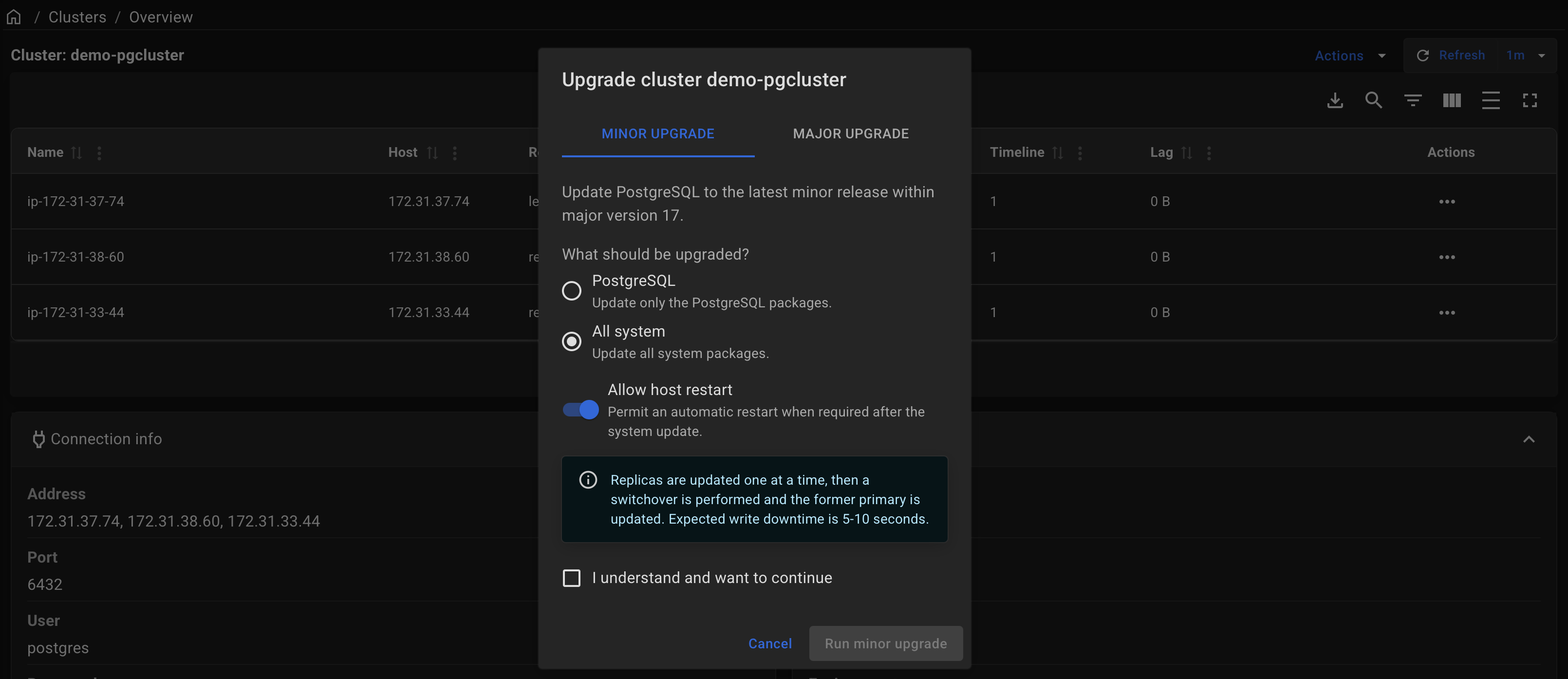Open the Host column options menu
Image resolution: width=1568 pixels, height=679 pixels.
(x=455, y=153)
